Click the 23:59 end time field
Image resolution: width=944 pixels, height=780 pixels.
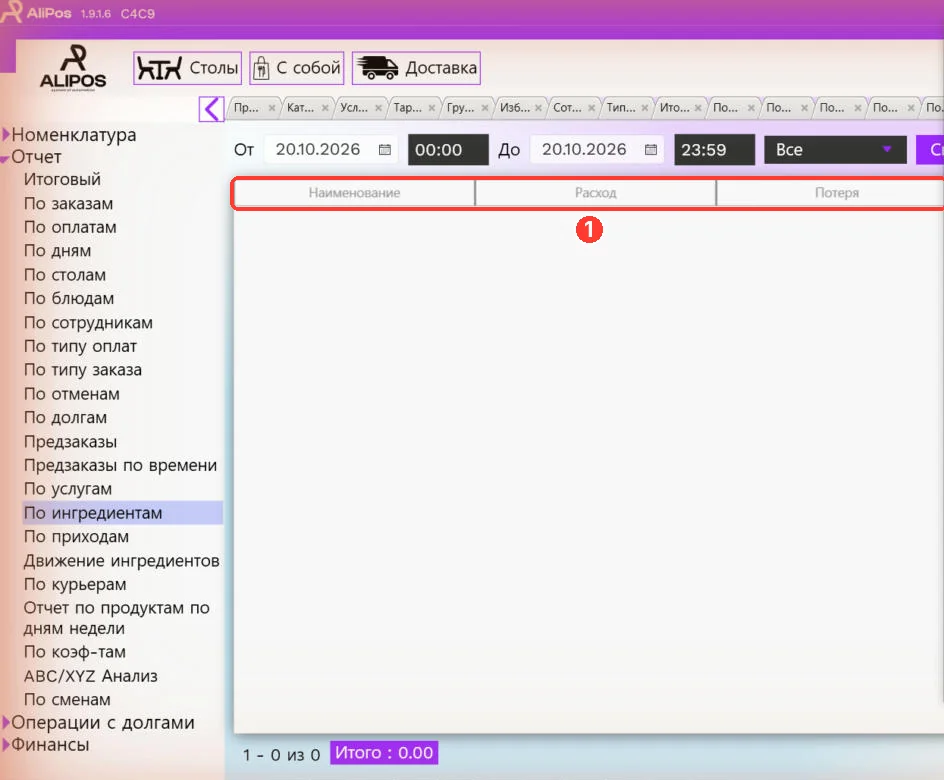pos(714,149)
